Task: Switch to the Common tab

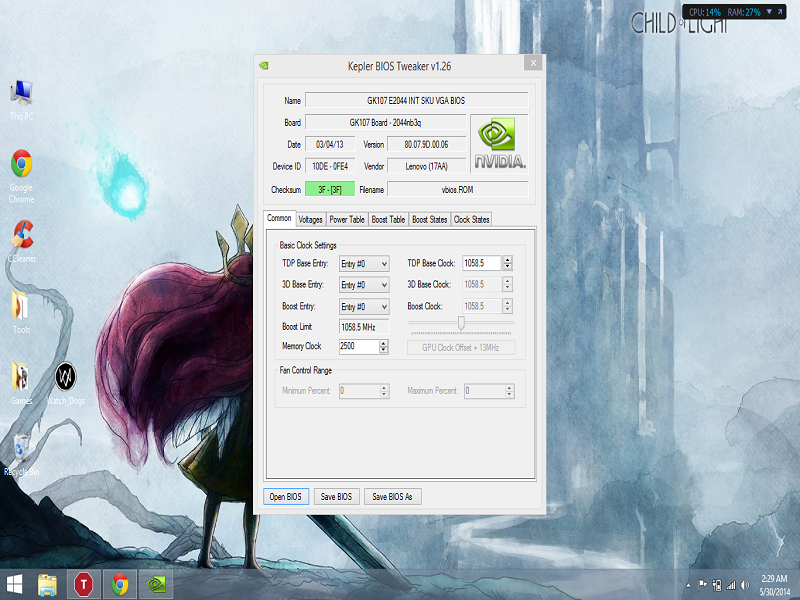Action: point(280,218)
